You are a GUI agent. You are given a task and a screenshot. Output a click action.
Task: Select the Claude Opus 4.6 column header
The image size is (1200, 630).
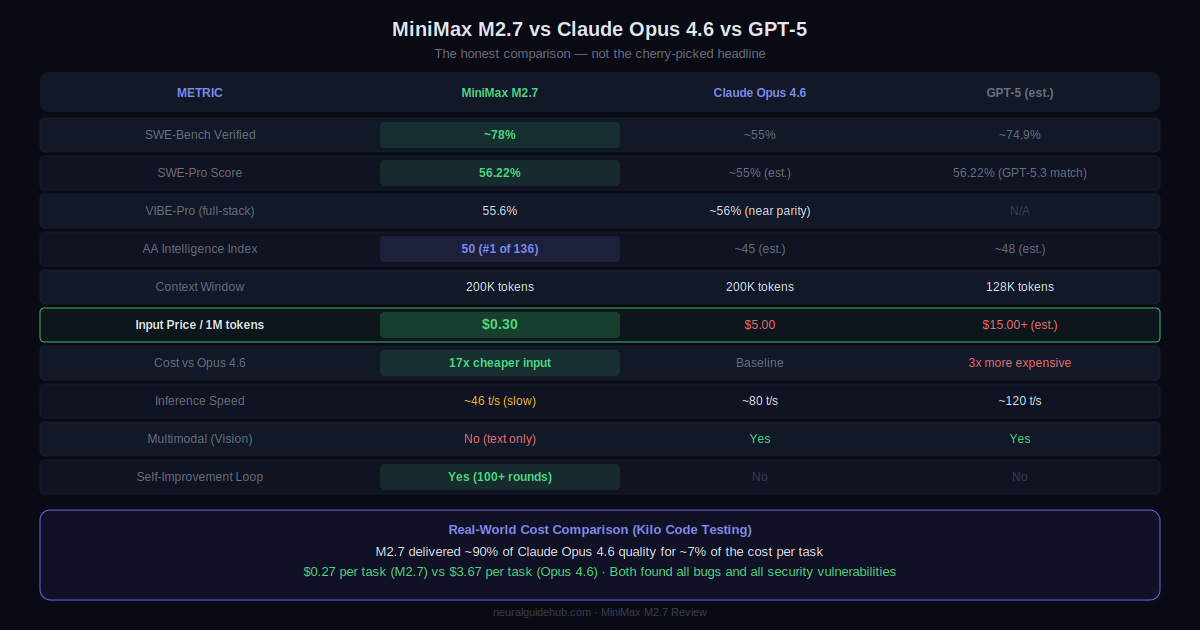(759, 93)
